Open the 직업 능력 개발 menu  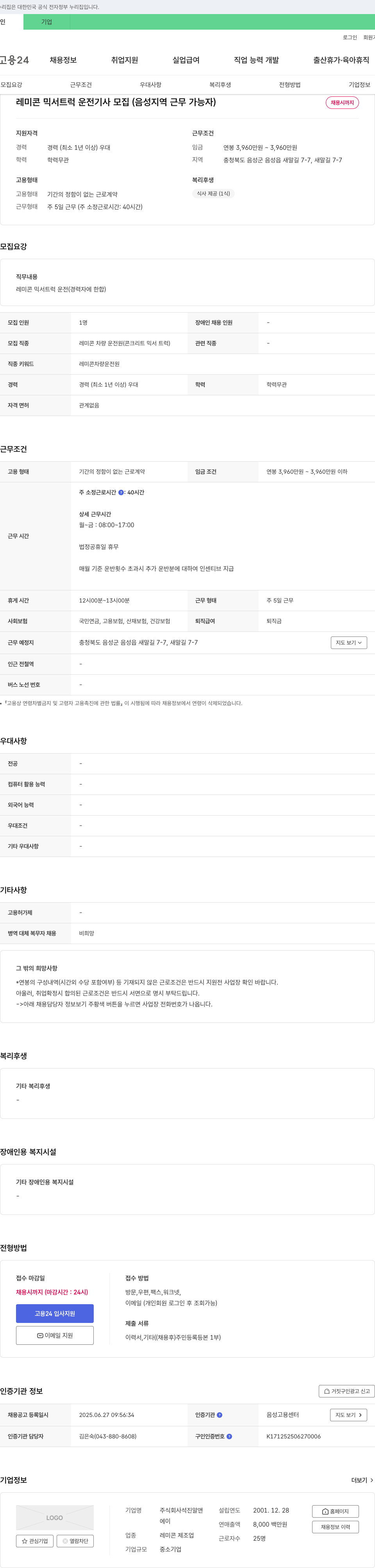[x=256, y=60]
